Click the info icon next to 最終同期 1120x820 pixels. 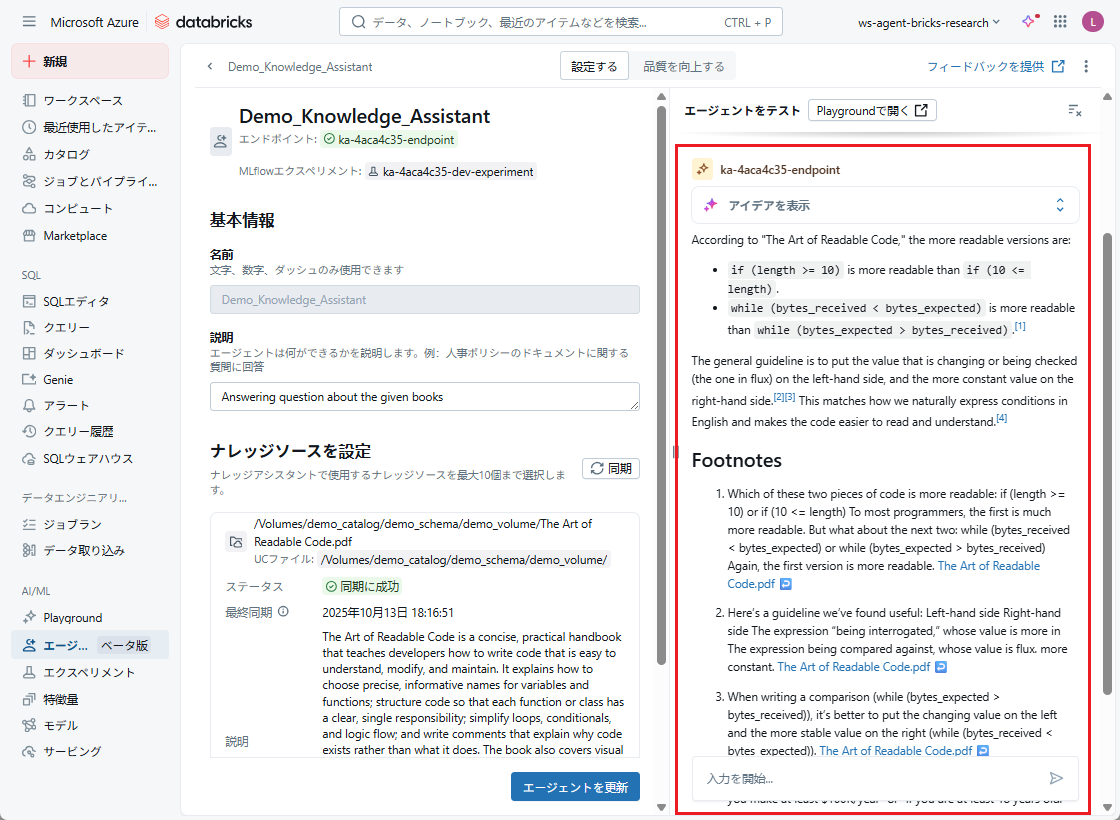283,612
